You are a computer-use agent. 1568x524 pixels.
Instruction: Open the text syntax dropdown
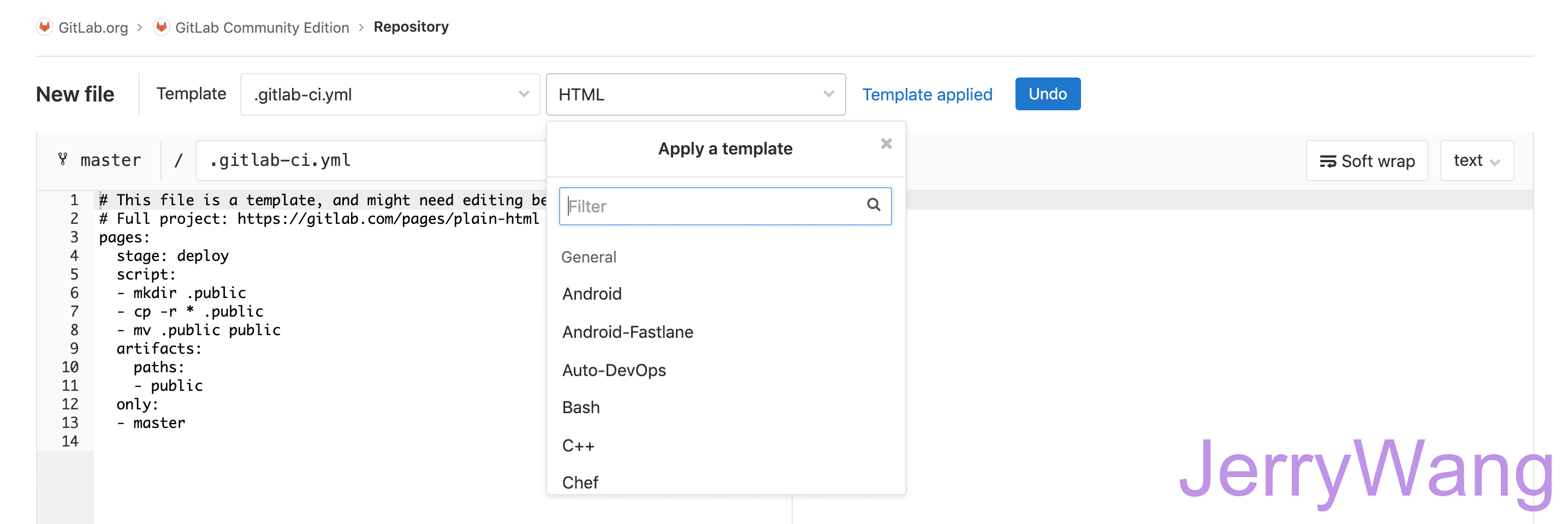(x=1476, y=160)
